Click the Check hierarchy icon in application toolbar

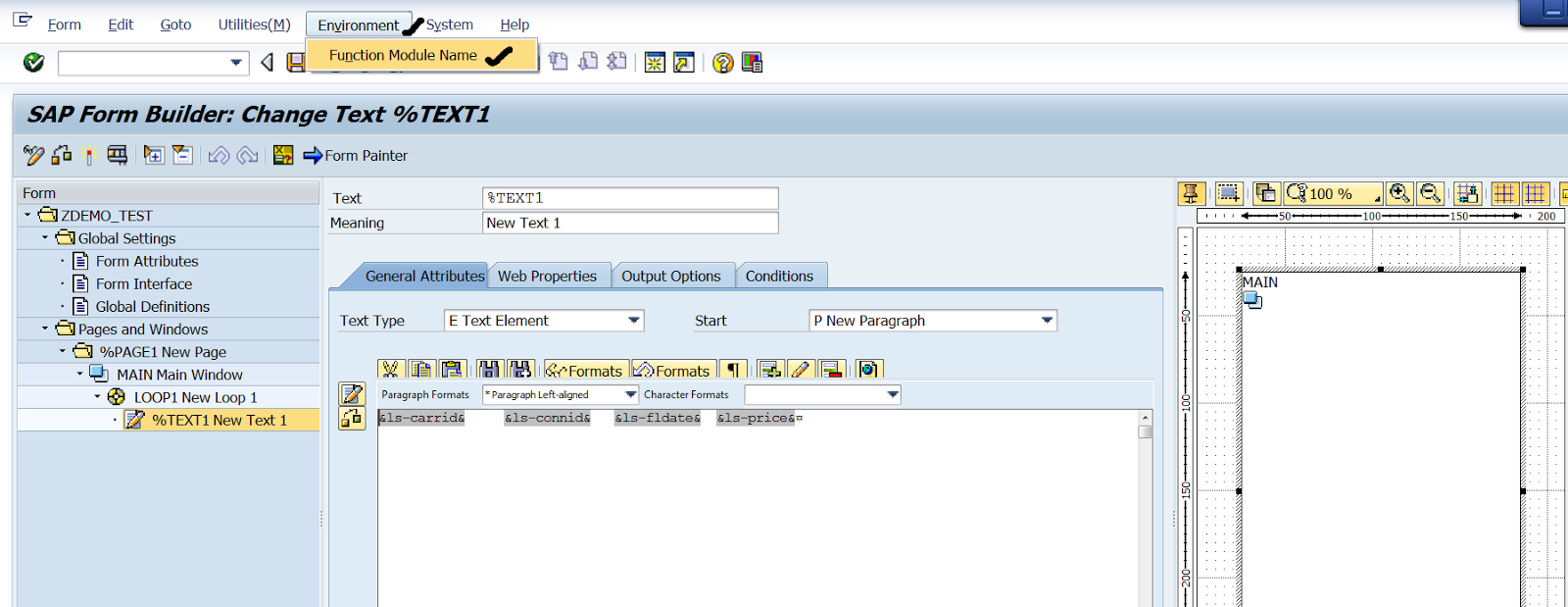pyautogui.click(x=62, y=155)
